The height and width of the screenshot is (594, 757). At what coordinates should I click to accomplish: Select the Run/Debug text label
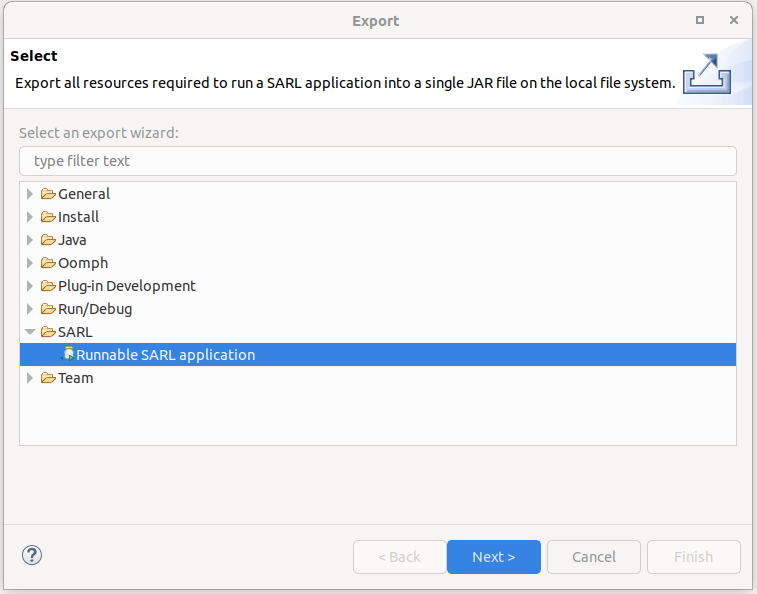click(x=95, y=309)
